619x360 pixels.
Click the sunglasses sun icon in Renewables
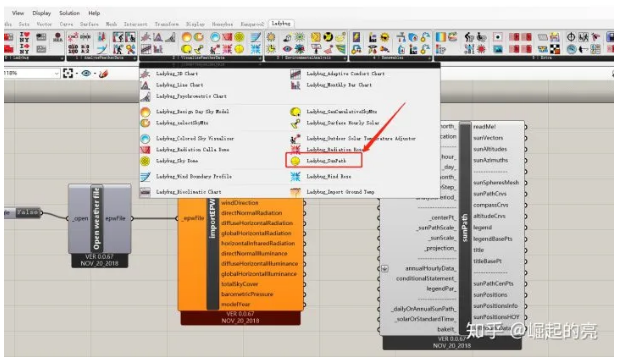385,37
